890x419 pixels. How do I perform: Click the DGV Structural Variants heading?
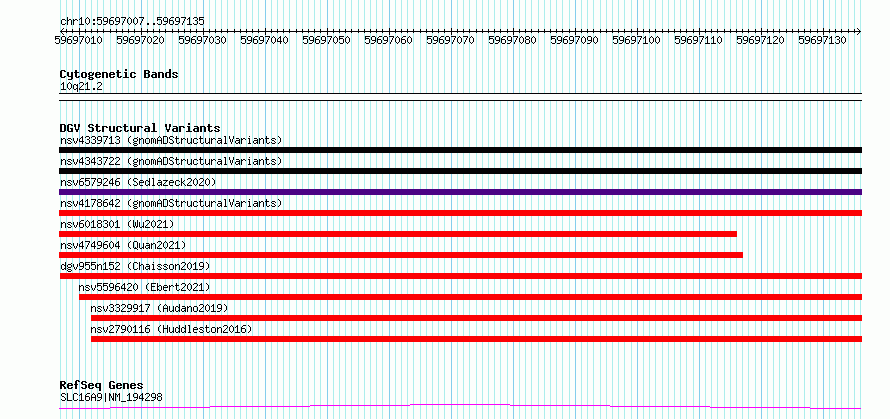pos(140,128)
